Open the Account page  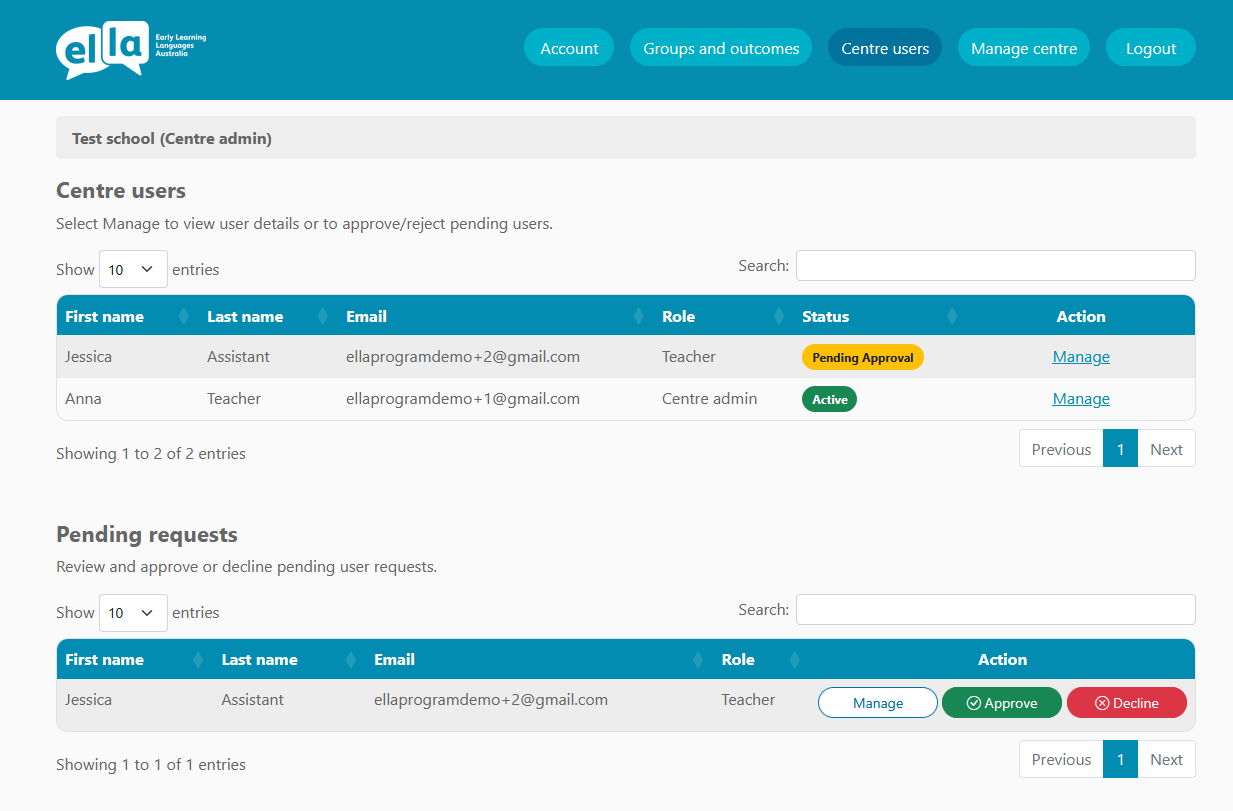569,48
